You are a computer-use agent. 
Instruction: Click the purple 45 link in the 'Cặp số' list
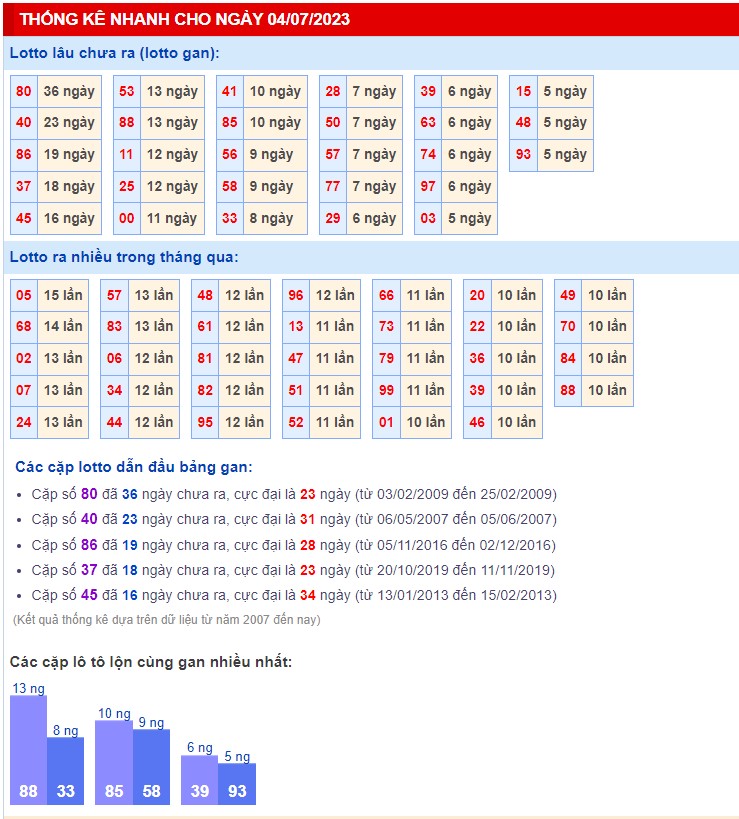(89, 595)
